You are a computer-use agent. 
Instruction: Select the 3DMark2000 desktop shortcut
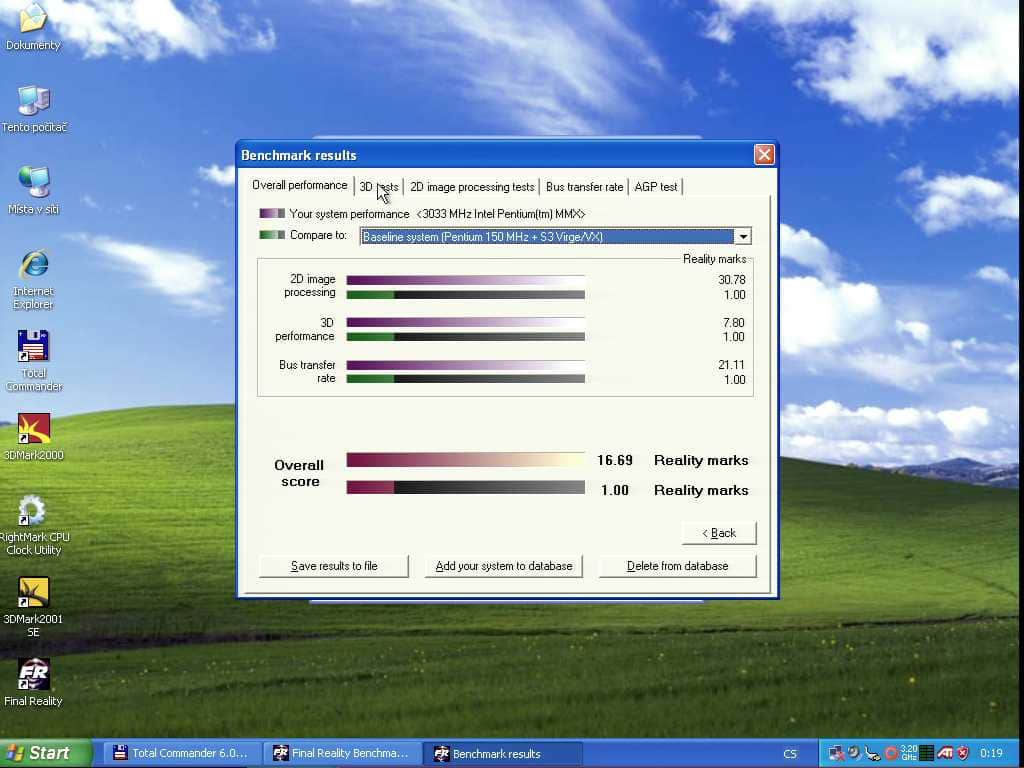click(33, 436)
